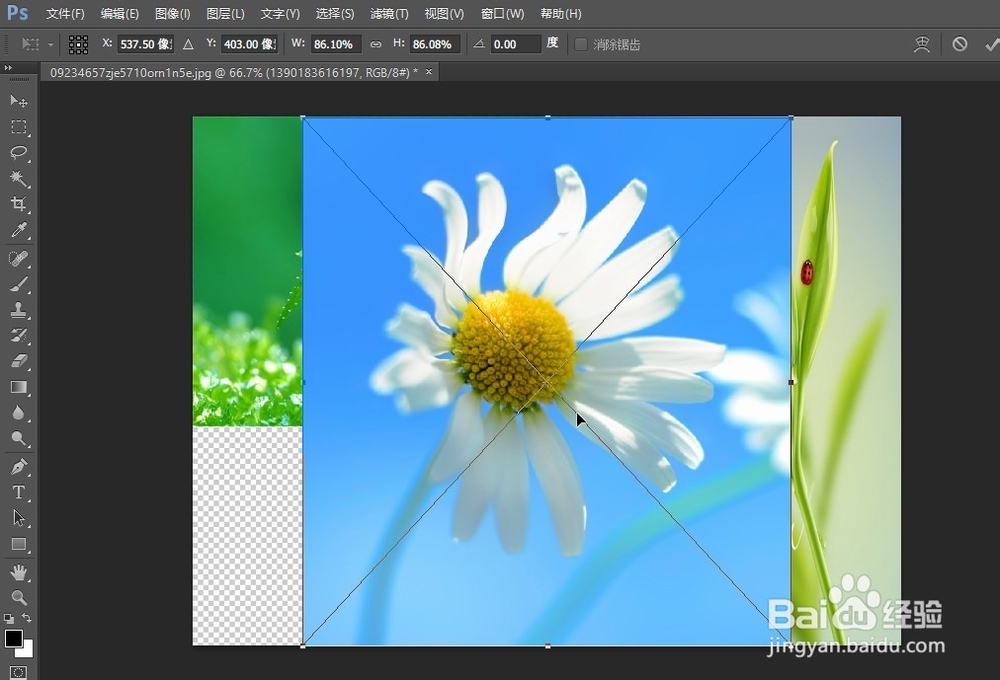The image size is (1000, 680).
Task: Select the Rectangle shape tool
Action: 18,544
